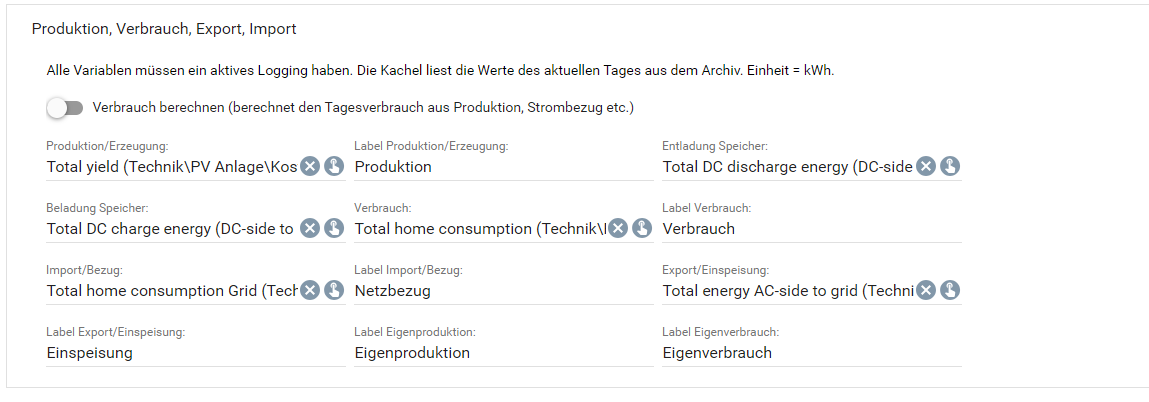Open variable picker for Beladung Speicher

(333, 228)
